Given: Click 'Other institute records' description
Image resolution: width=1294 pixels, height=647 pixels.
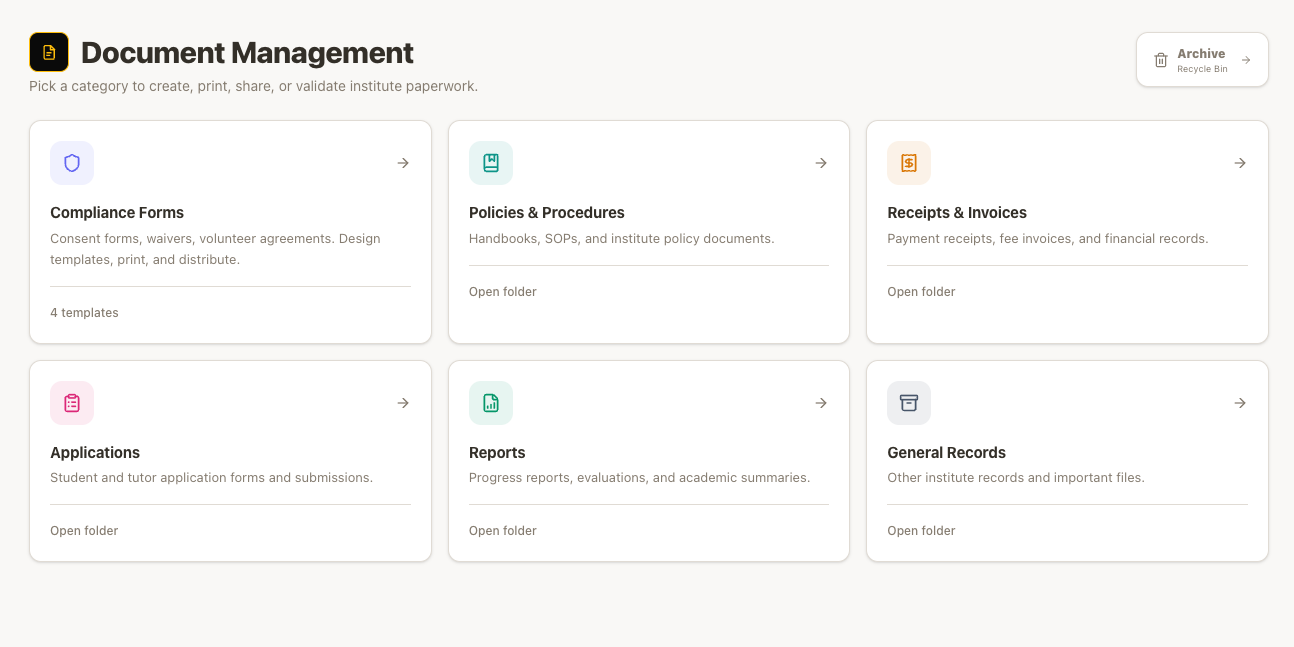Looking at the screenshot, I should pos(1016,478).
